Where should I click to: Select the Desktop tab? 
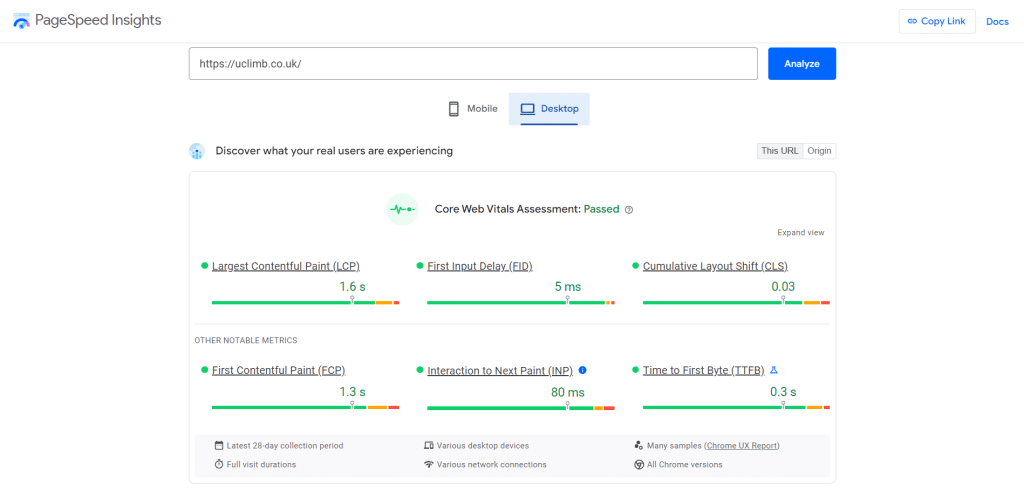pyautogui.click(x=549, y=109)
